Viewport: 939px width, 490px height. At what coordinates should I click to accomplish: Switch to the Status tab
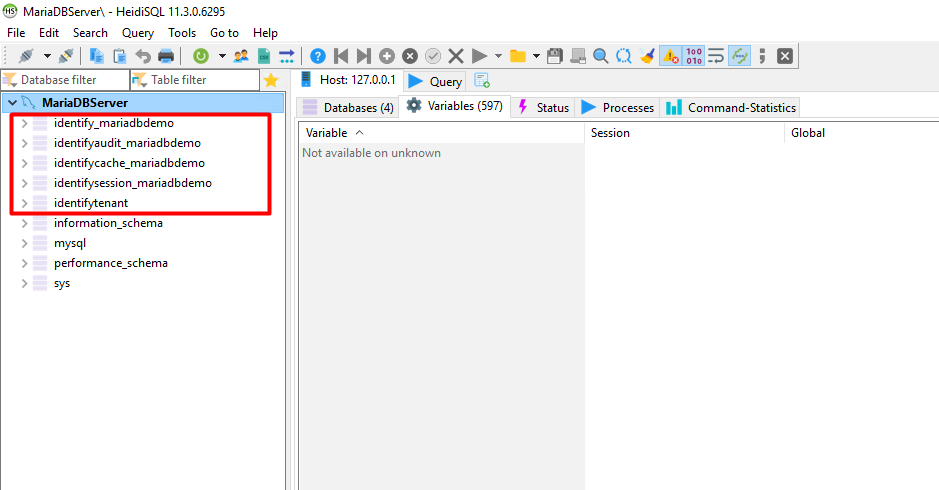[543, 108]
